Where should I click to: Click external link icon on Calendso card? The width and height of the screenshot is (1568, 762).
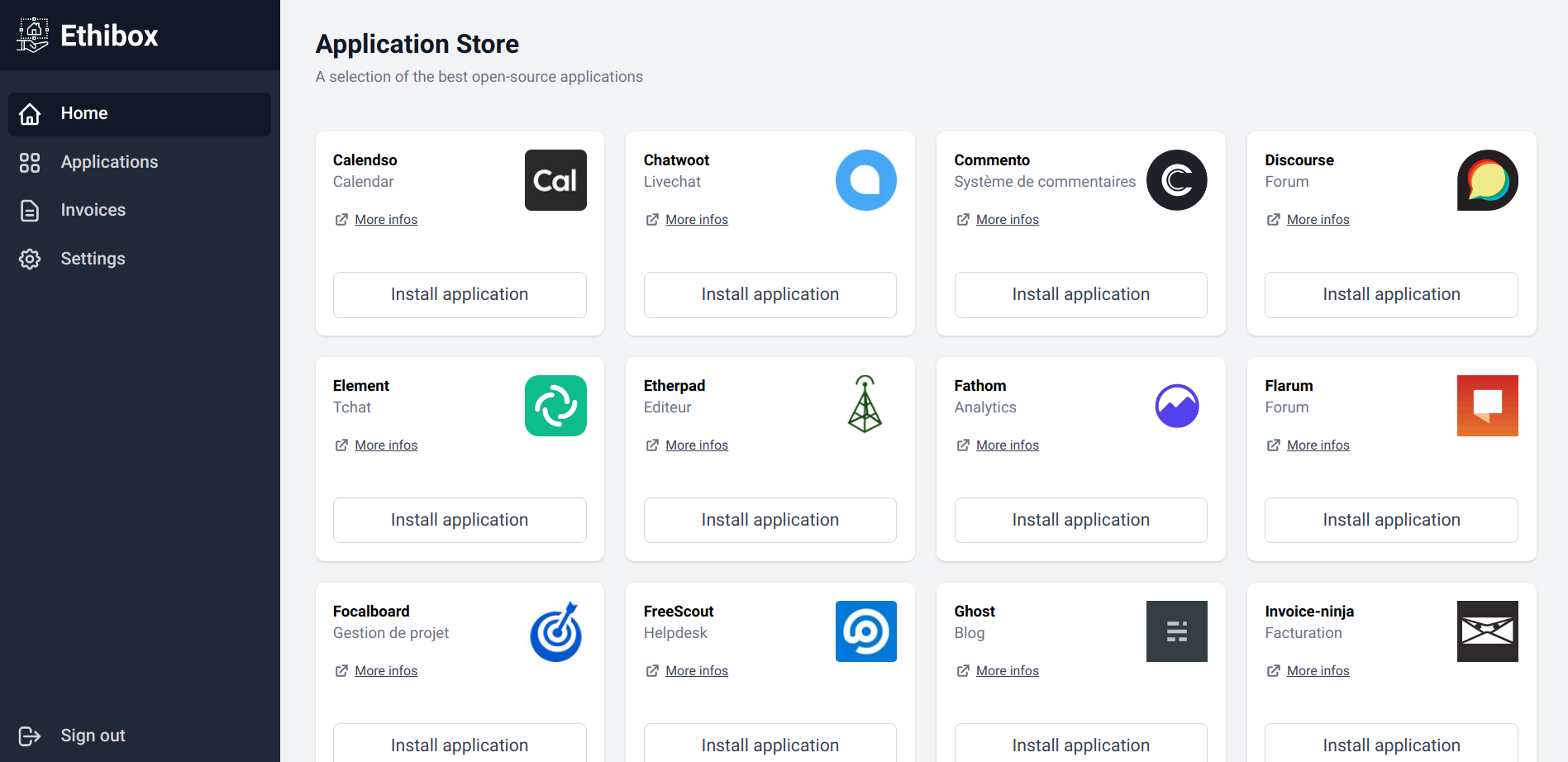(x=341, y=220)
